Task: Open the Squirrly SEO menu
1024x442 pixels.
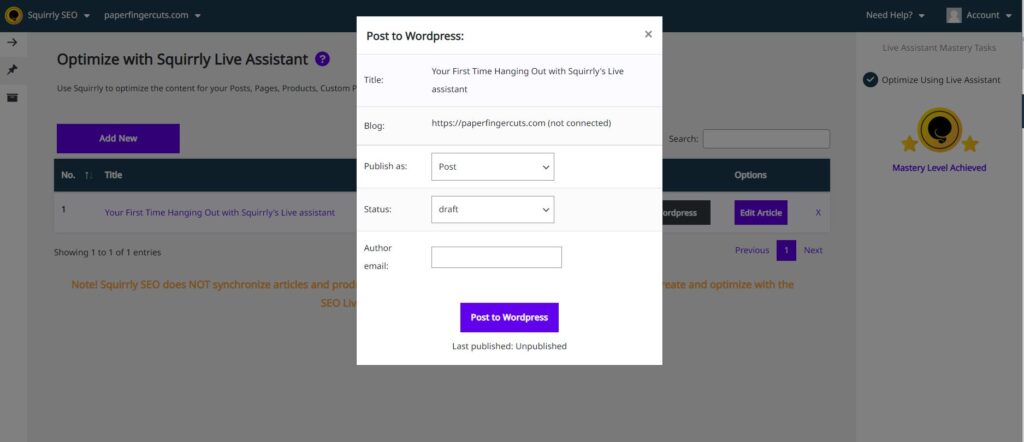Action: (x=59, y=15)
